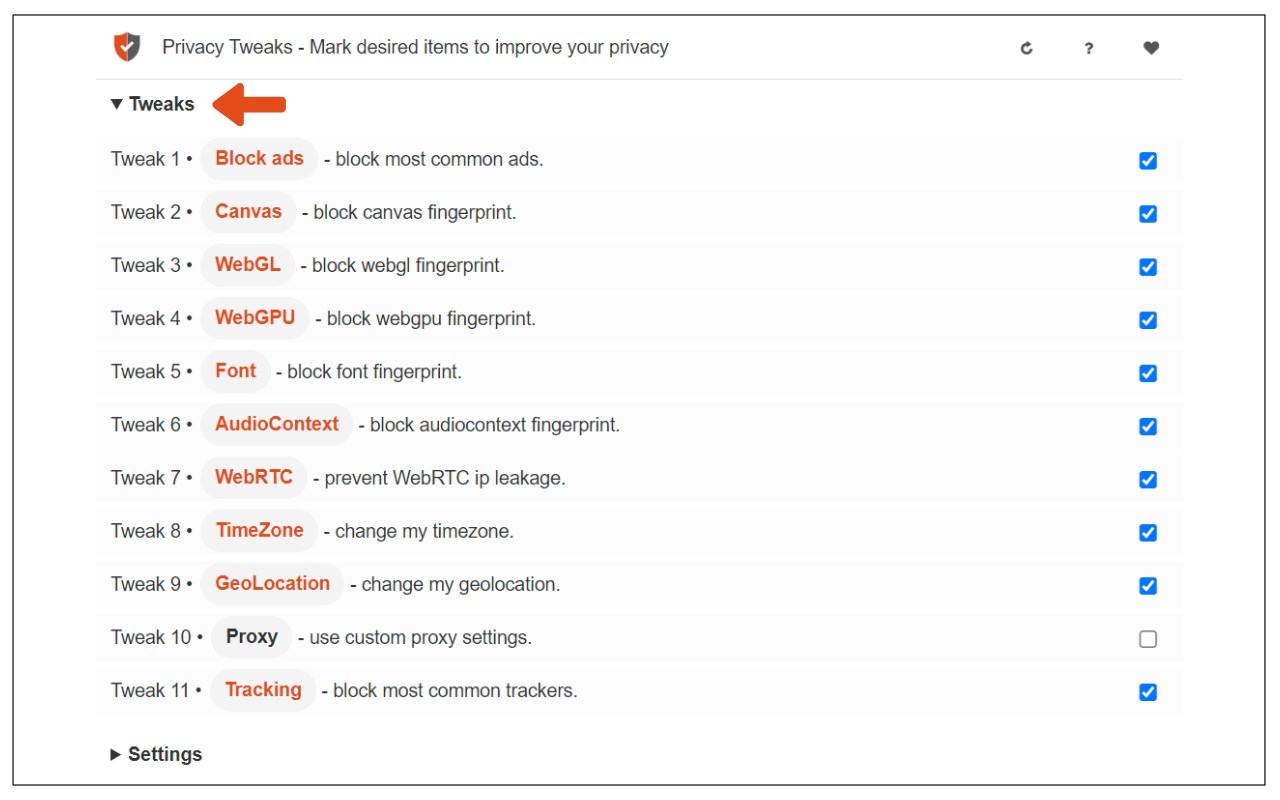Open the help question mark icon
The height and width of the screenshot is (800, 1280).
(x=1089, y=48)
